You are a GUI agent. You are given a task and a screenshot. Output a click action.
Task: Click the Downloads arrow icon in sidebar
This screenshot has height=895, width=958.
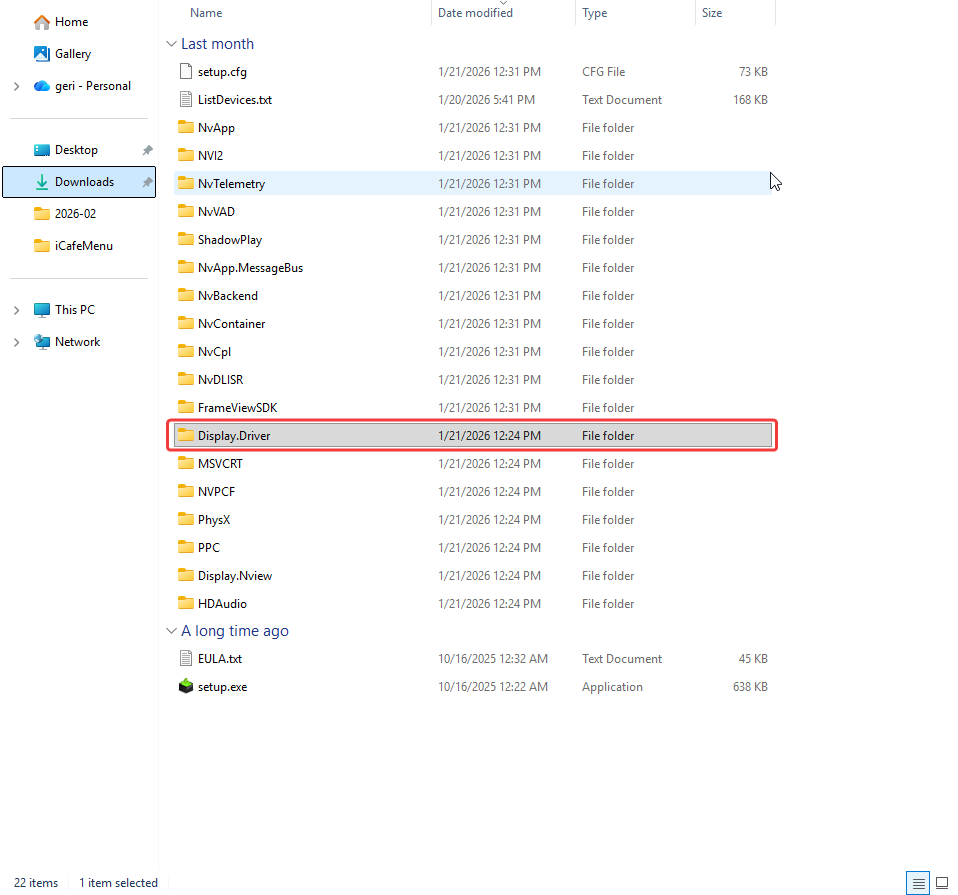tap(42, 182)
